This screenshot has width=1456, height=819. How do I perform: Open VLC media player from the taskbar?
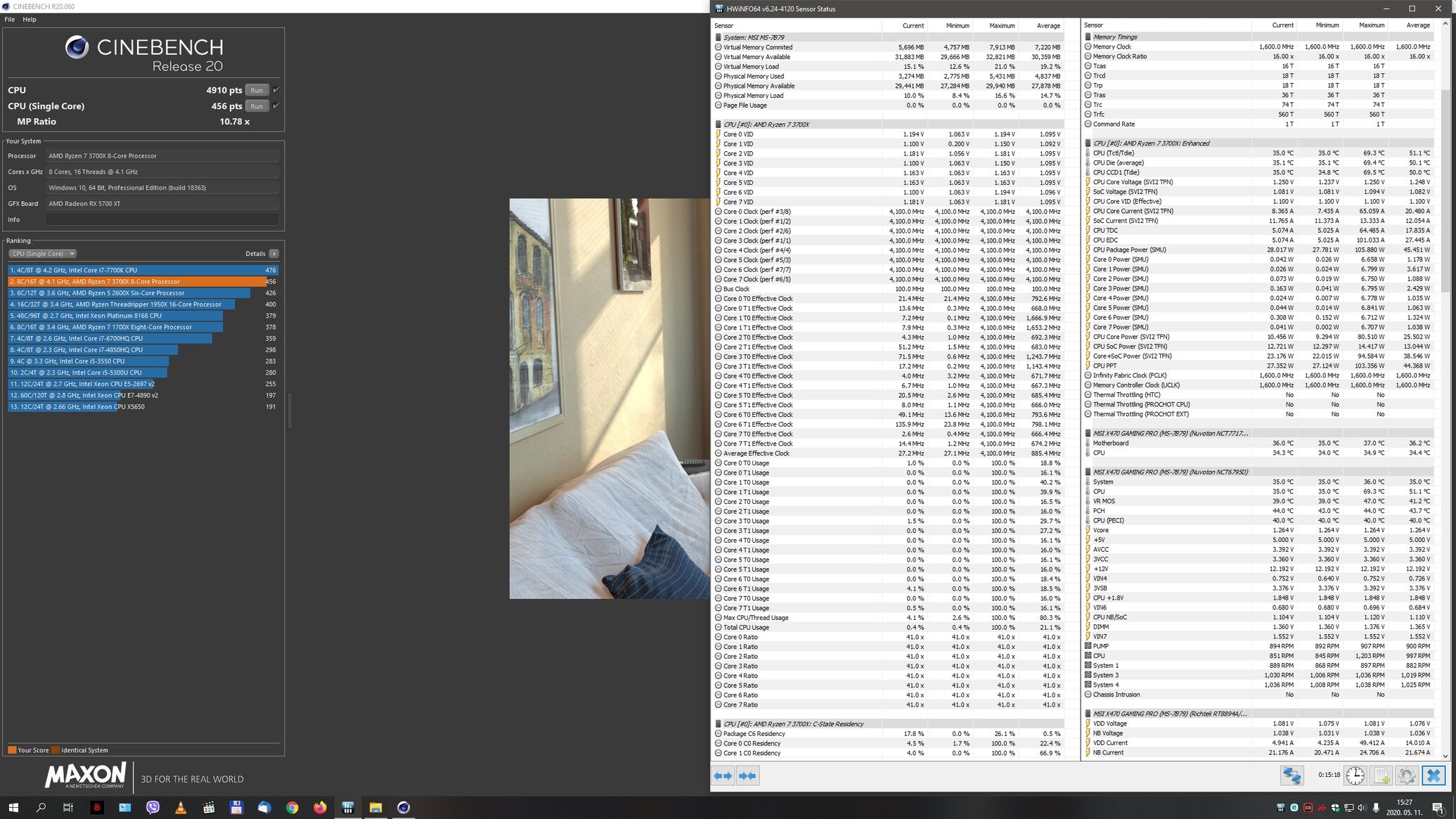(181, 808)
